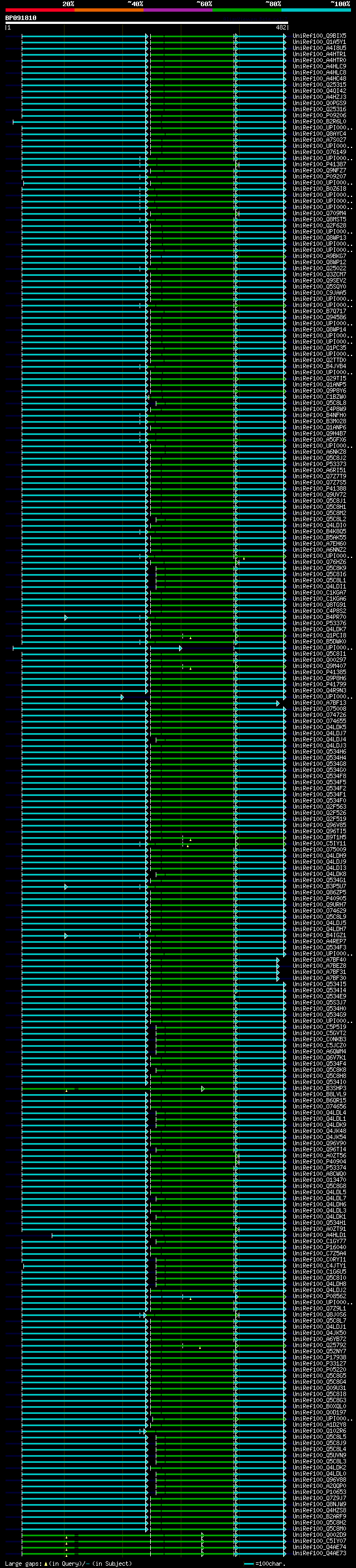Click hit label UniRef100_A4HTR1

click(x=319, y=54)
